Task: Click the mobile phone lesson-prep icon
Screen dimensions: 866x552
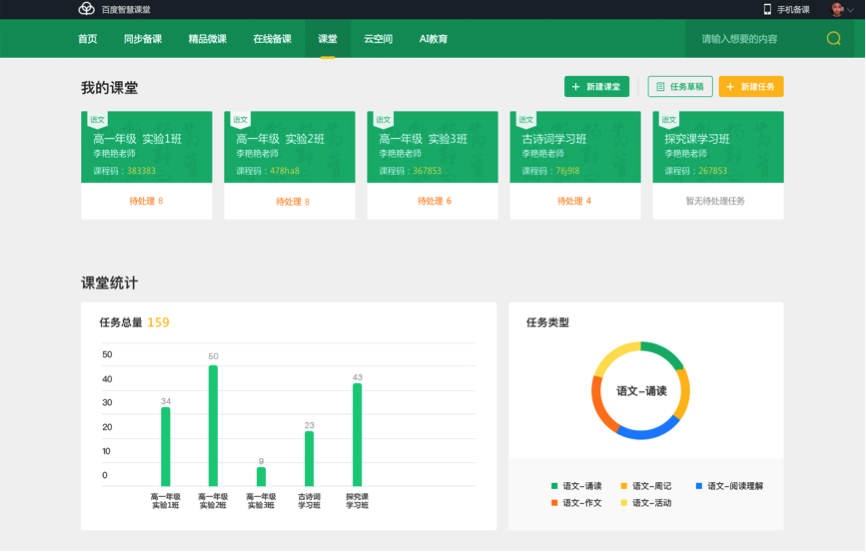Action: pos(768,9)
